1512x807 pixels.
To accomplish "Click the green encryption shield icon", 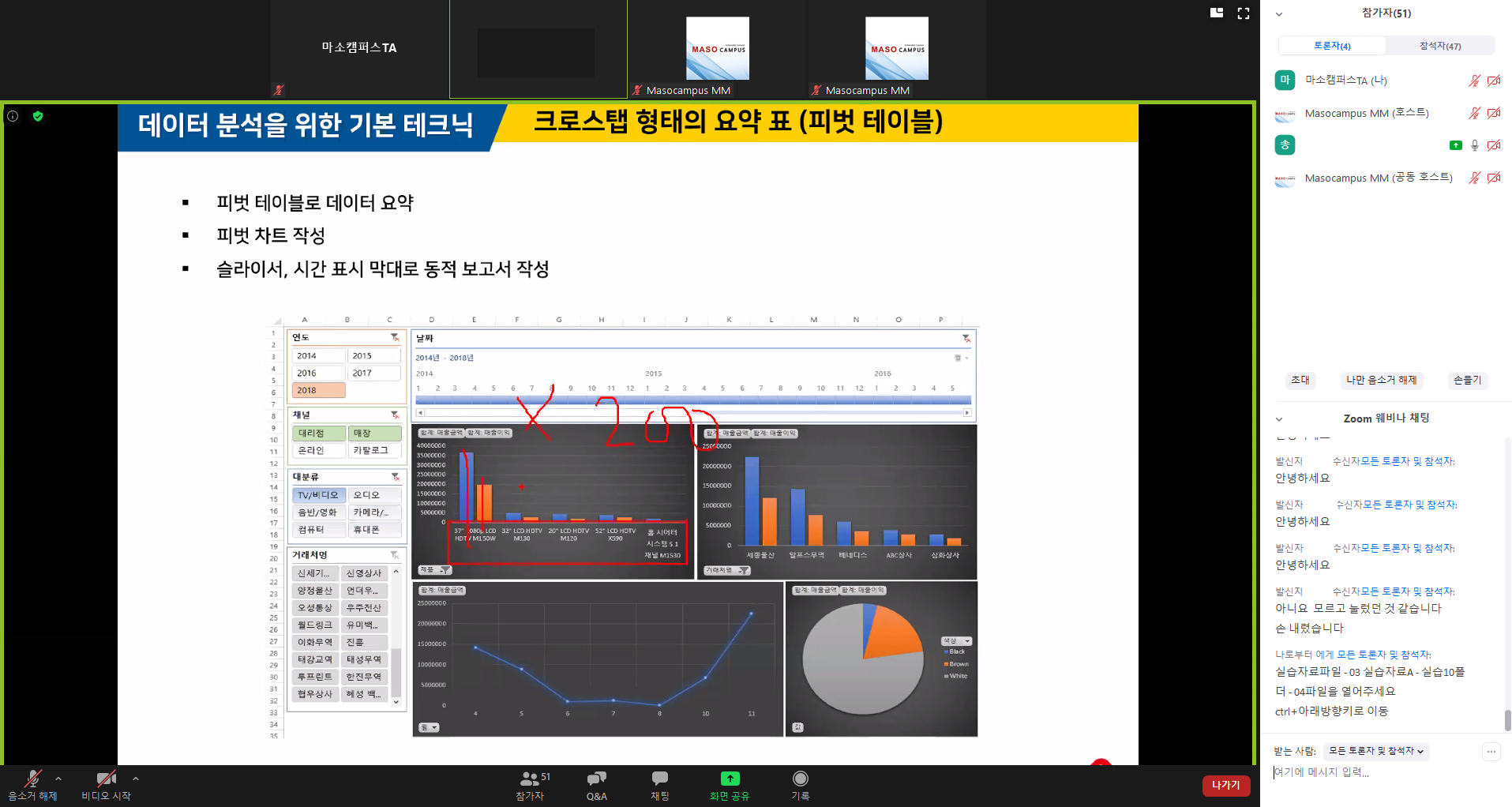I will click(38, 116).
